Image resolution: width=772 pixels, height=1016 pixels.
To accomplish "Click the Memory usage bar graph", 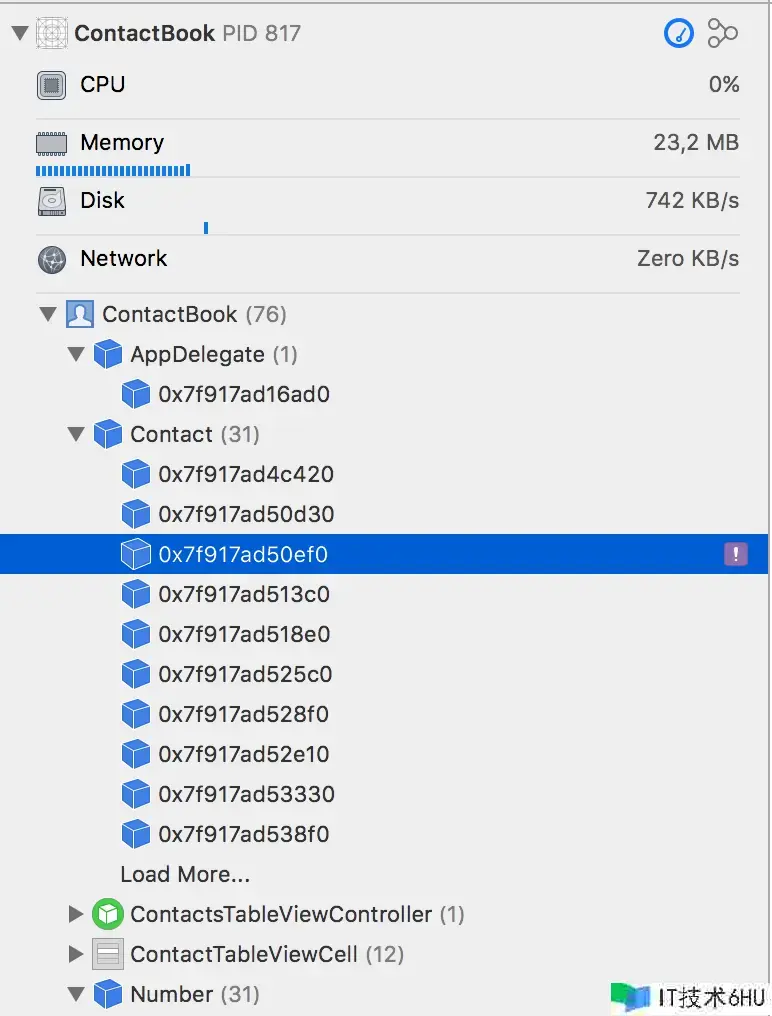I will coord(113,171).
